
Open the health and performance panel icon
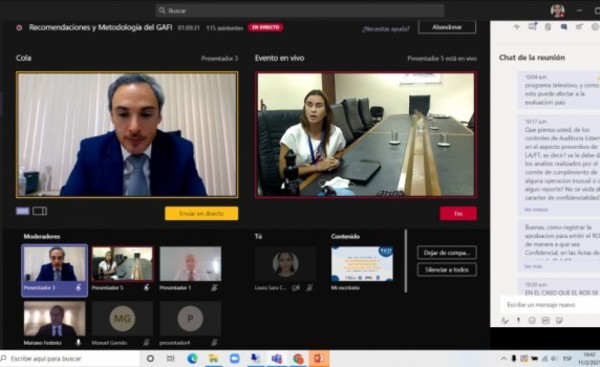[517, 27]
